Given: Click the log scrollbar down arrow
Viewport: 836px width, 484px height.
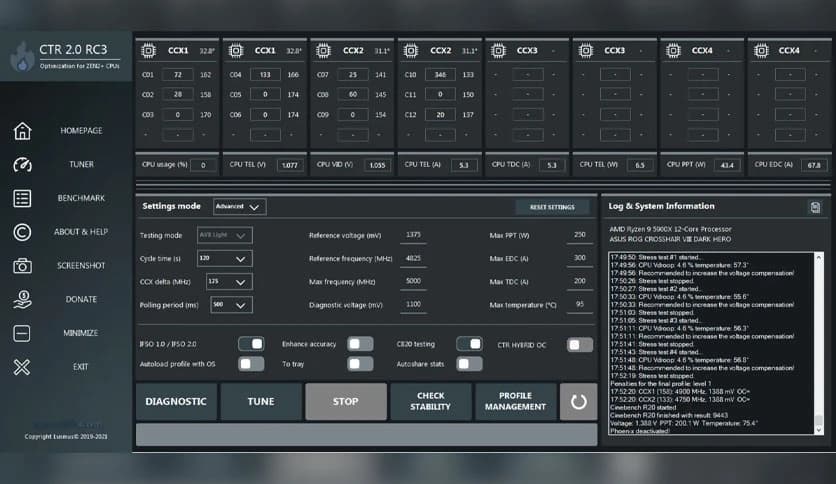Looking at the screenshot, I should pos(819,430).
